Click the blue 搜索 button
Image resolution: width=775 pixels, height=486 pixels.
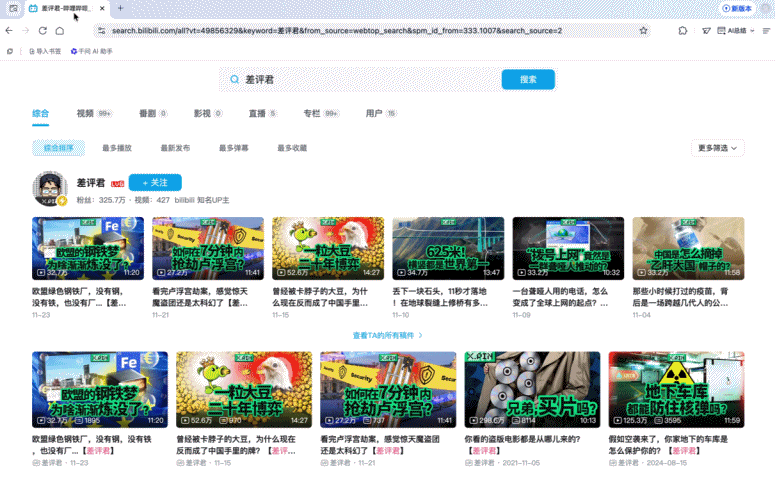pyautogui.click(x=528, y=80)
